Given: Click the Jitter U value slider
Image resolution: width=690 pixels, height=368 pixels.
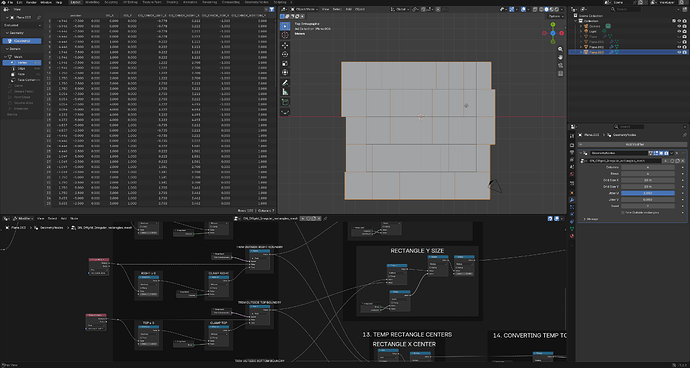Looking at the screenshot, I should tap(648, 193).
